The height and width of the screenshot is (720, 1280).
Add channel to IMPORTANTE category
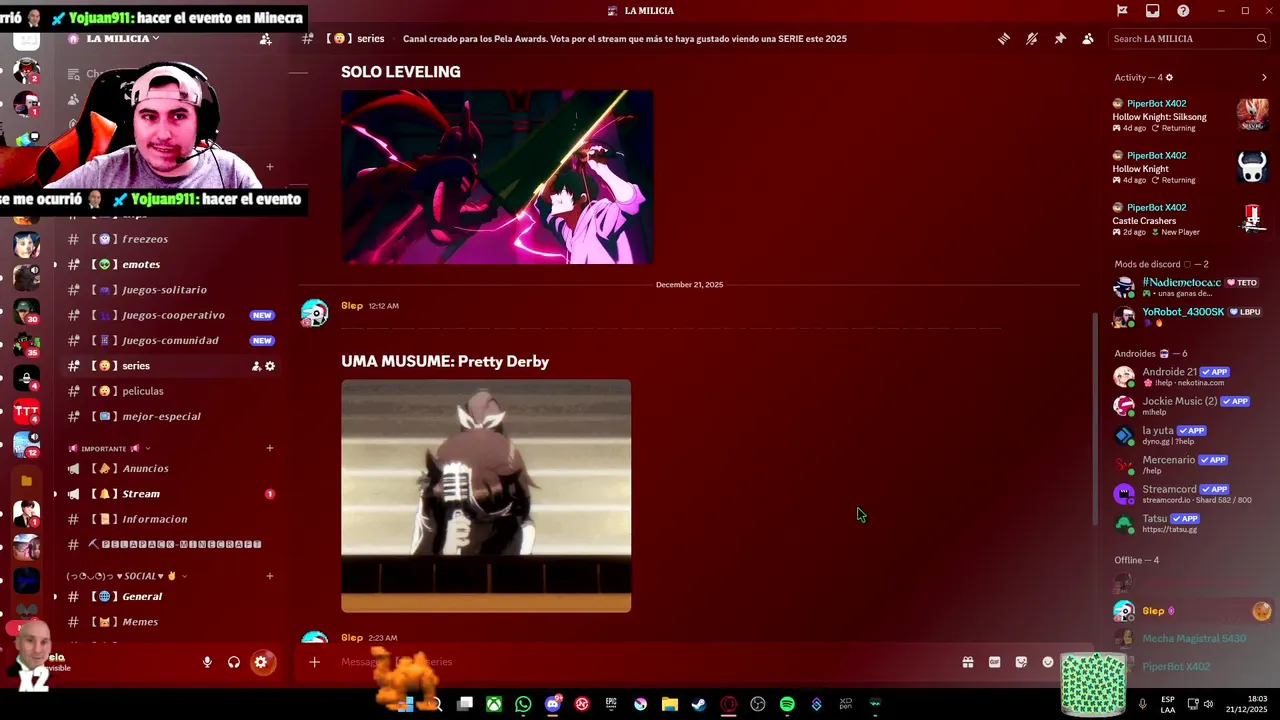(x=269, y=448)
